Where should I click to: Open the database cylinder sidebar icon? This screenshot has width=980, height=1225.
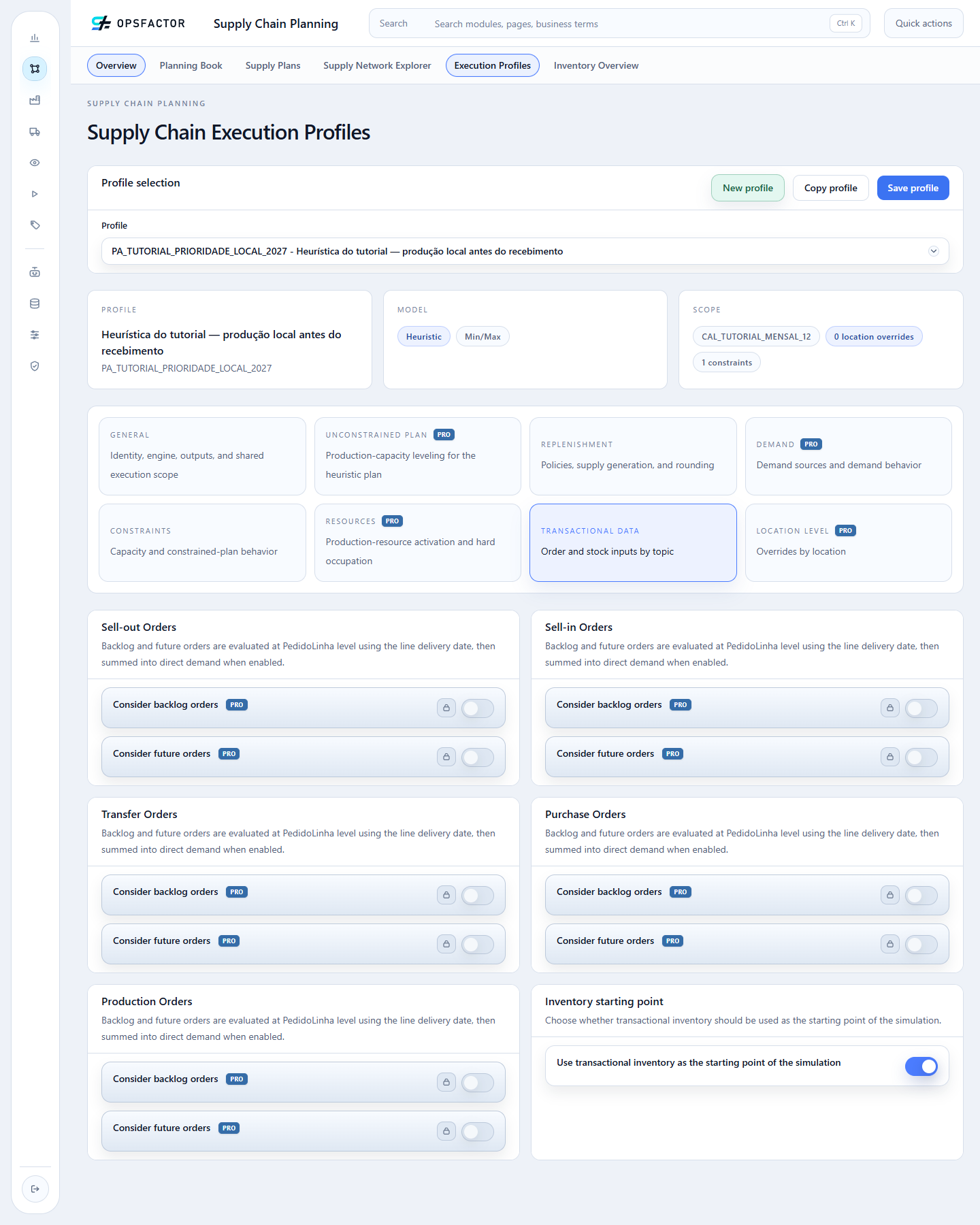pyautogui.click(x=35, y=304)
